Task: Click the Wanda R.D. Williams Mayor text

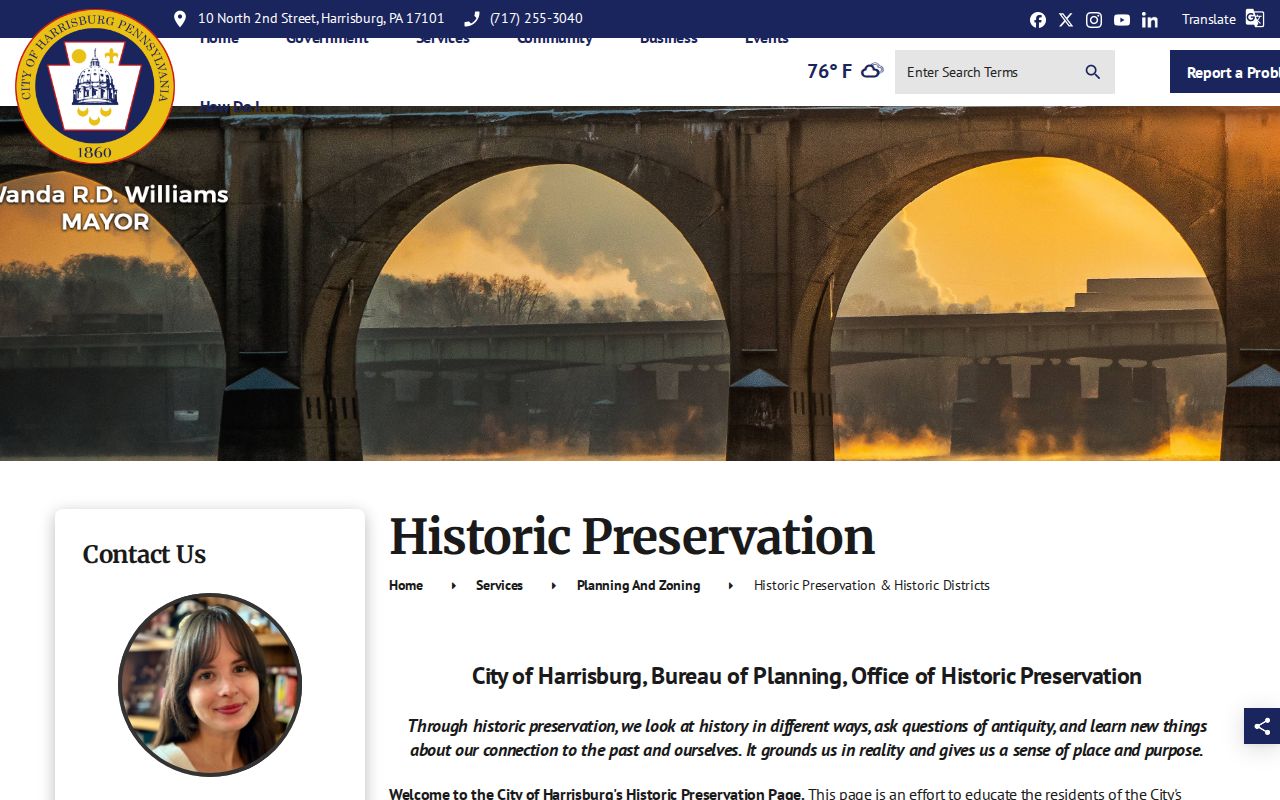Action: tap(114, 208)
